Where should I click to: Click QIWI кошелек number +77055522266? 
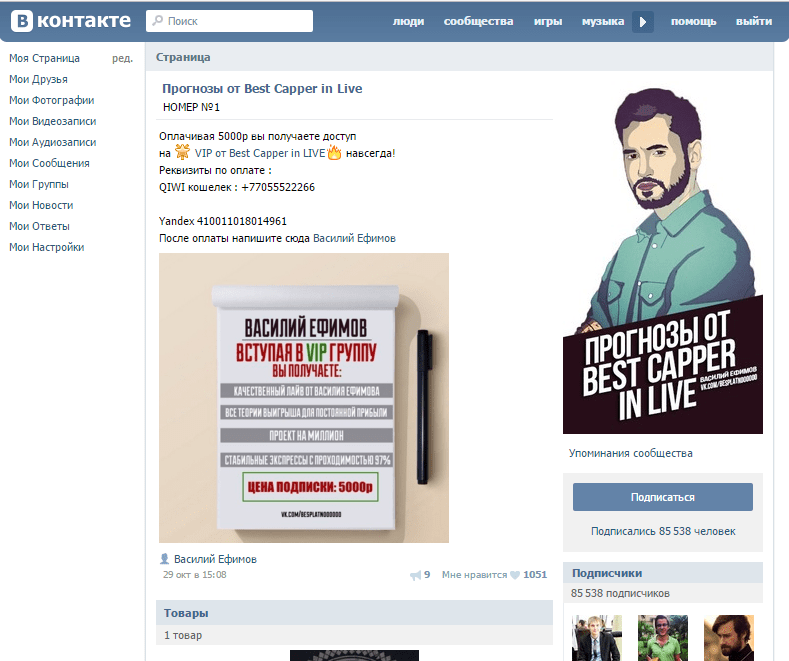(278, 187)
